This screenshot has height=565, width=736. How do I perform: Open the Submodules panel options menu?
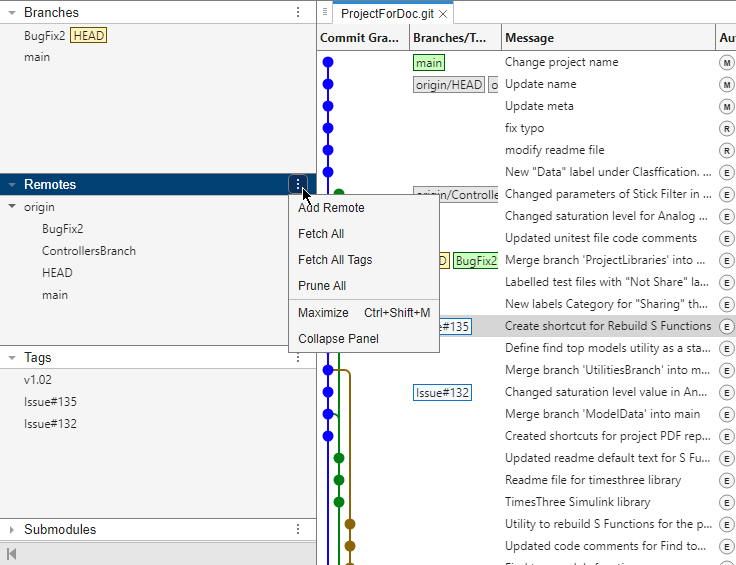(x=298, y=529)
